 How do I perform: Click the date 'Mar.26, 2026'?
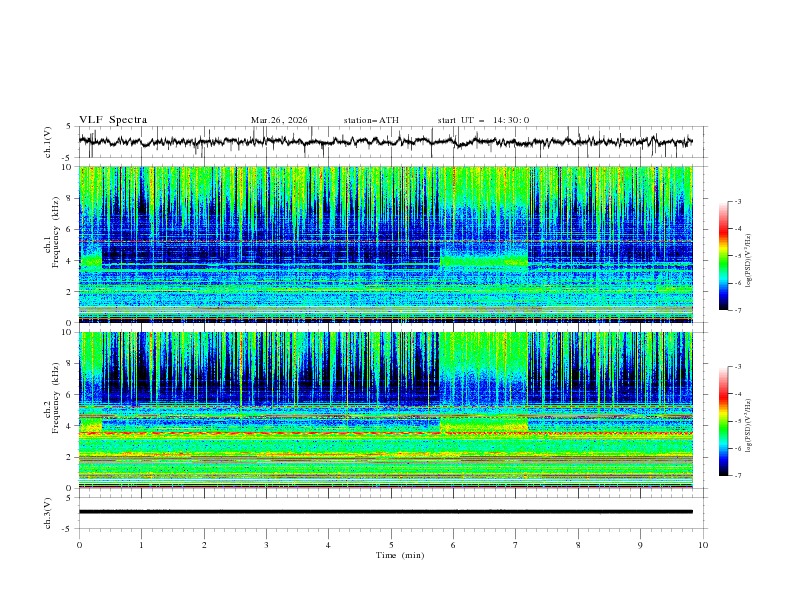pyautogui.click(x=279, y=120)
